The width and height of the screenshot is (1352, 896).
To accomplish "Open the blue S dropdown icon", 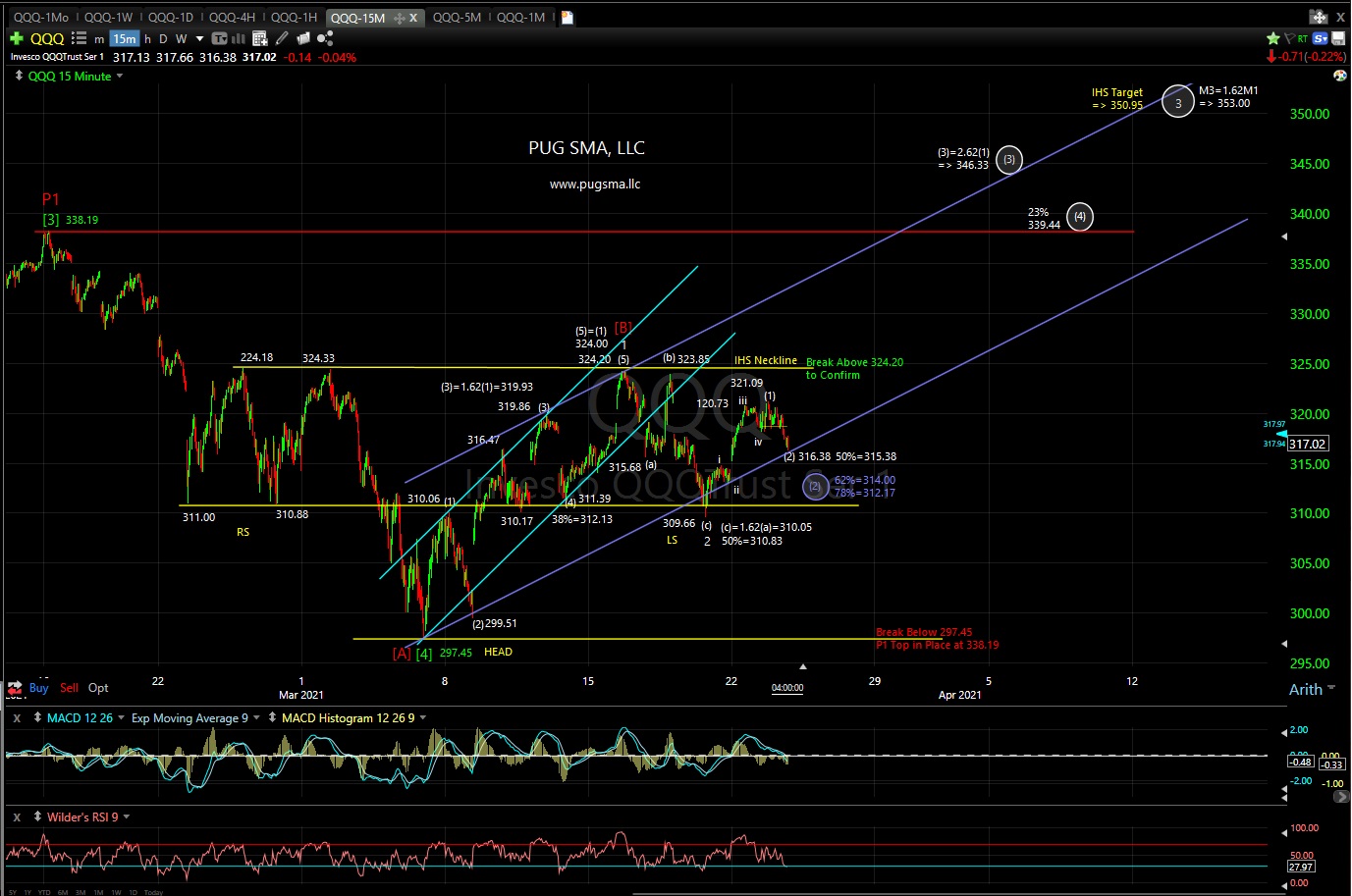I will (1320, 38).
